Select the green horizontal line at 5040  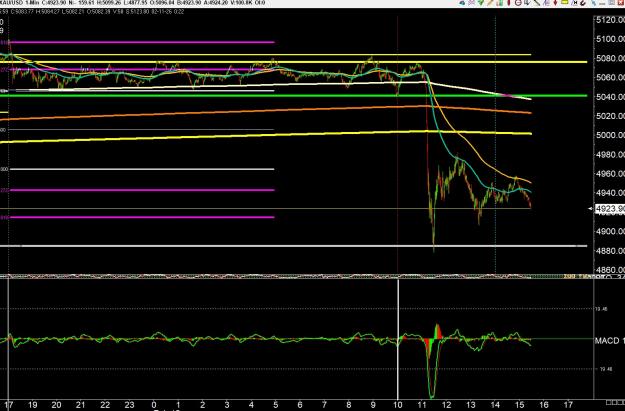coord(293,96)
